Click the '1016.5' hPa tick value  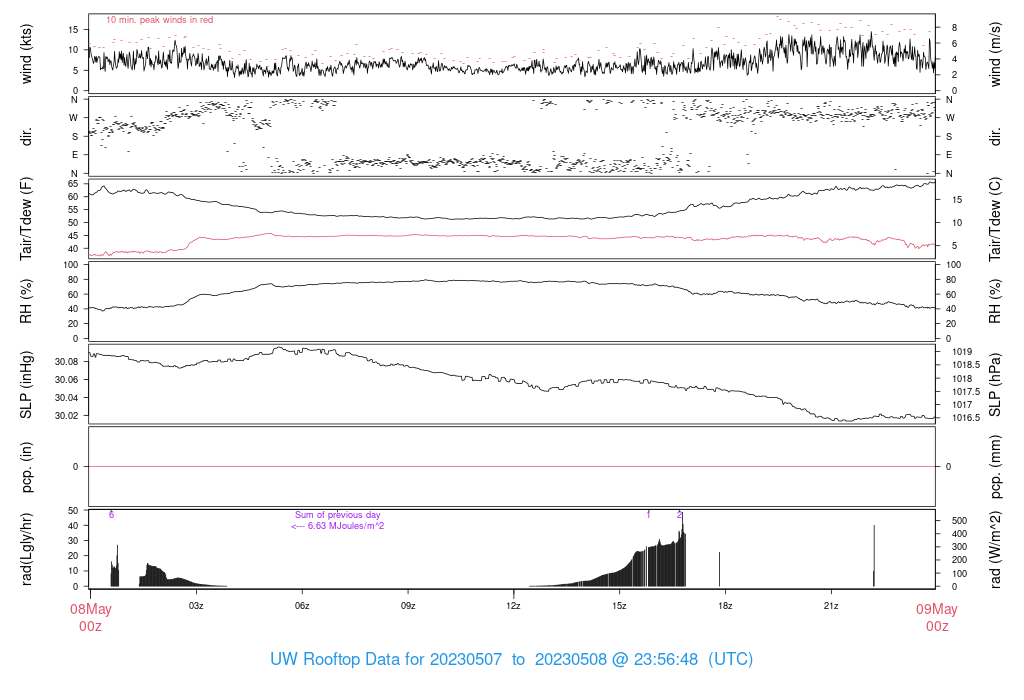tap(966, 418)
